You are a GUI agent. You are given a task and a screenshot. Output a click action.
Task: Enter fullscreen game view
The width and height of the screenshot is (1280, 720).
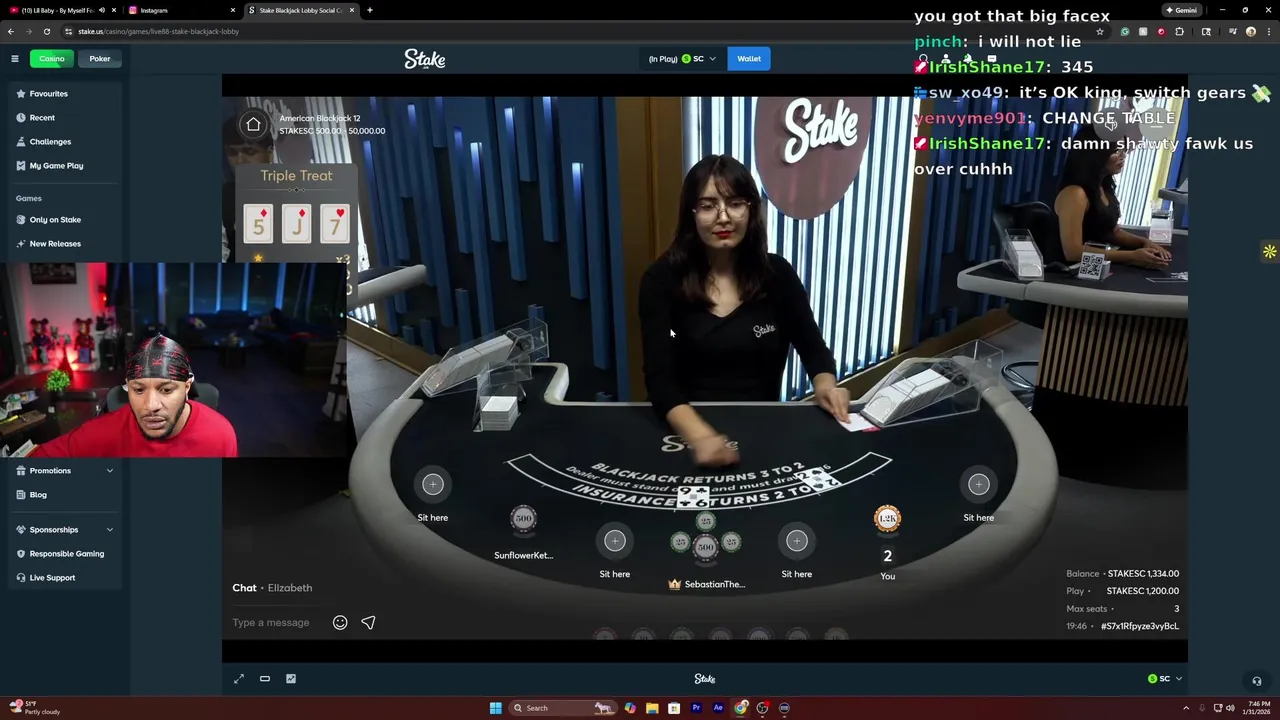pos(239,679)
